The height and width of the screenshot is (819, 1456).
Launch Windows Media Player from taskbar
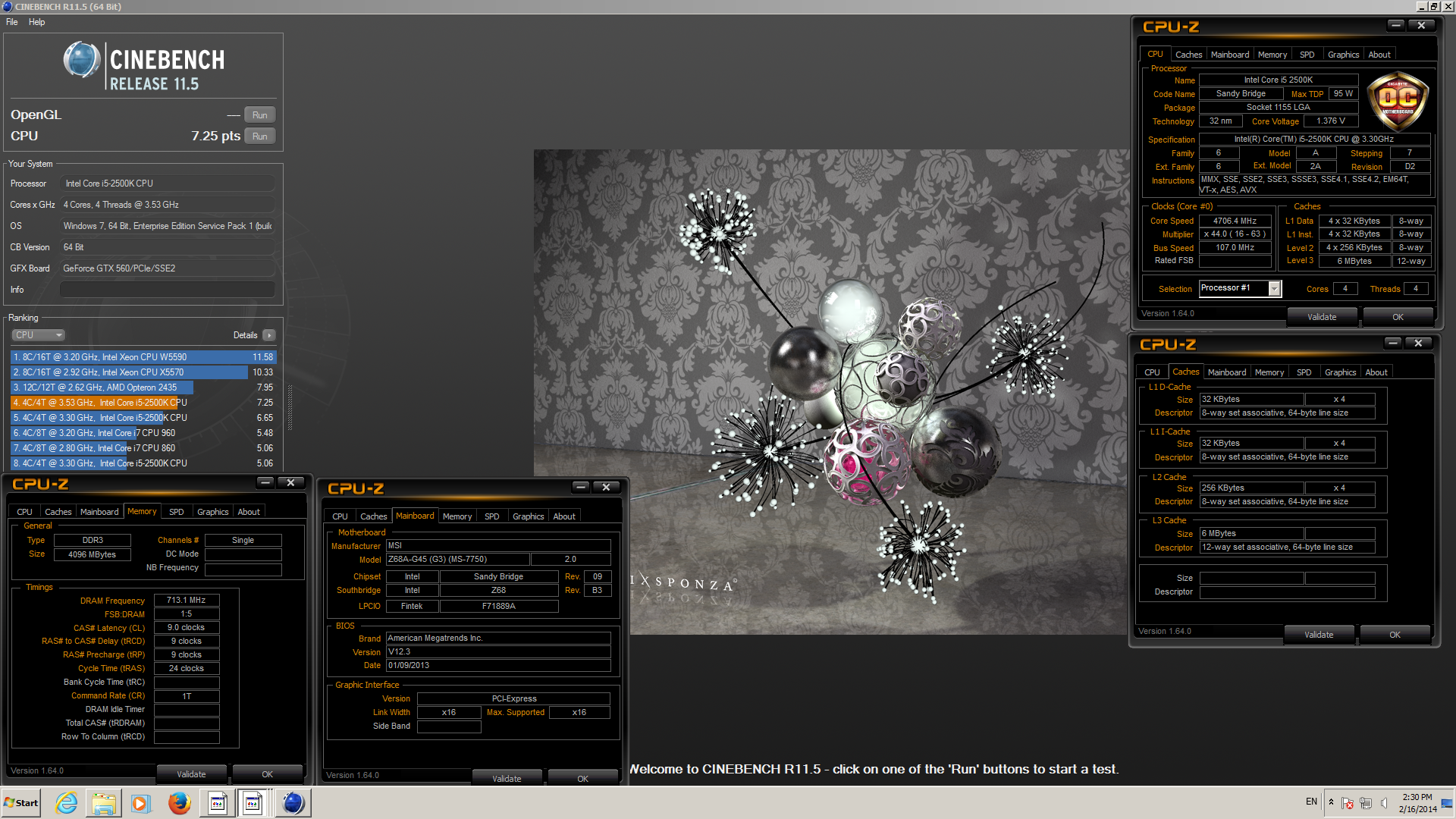(x=141, y=802)
